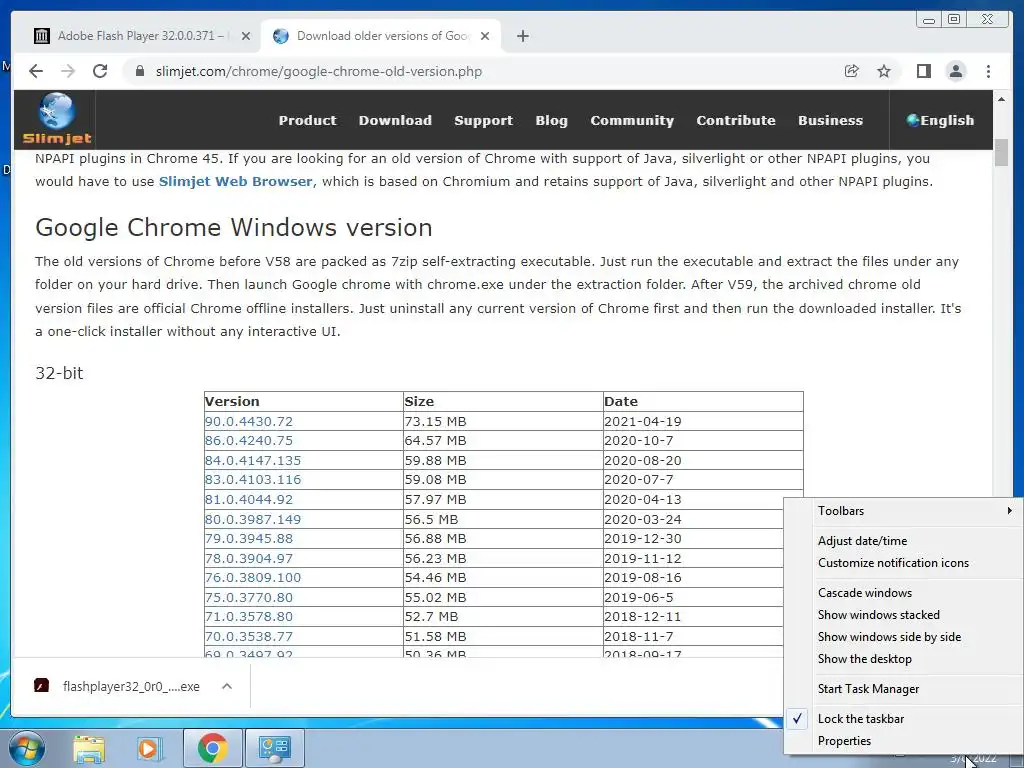Download Chrome version 75.0.3770.80
The image size is (1024, 768).
point(249,598)
